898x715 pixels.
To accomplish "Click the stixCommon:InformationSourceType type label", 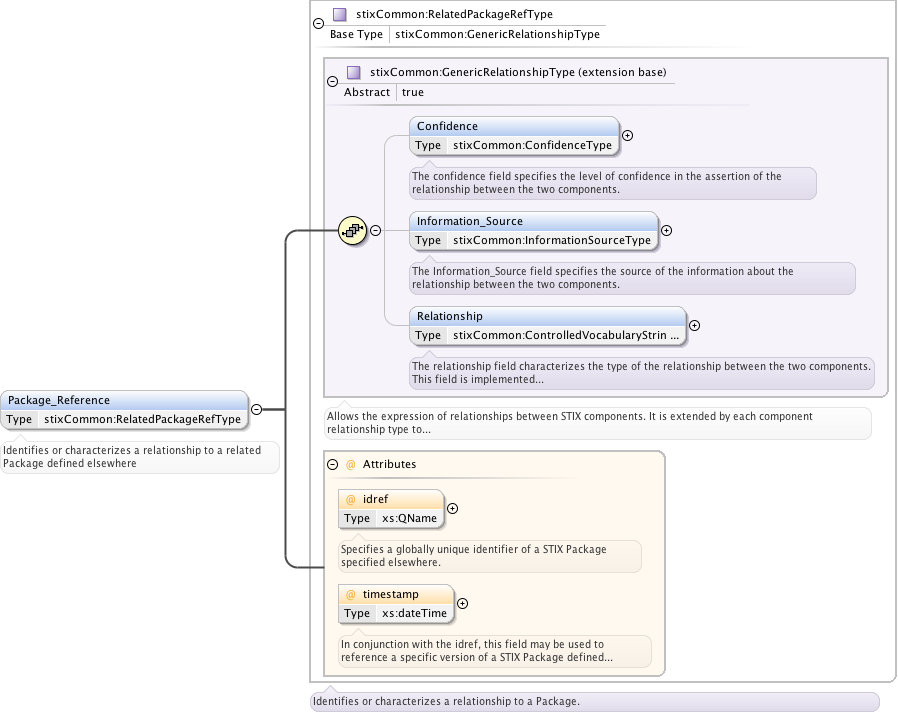I will (552, 240).
